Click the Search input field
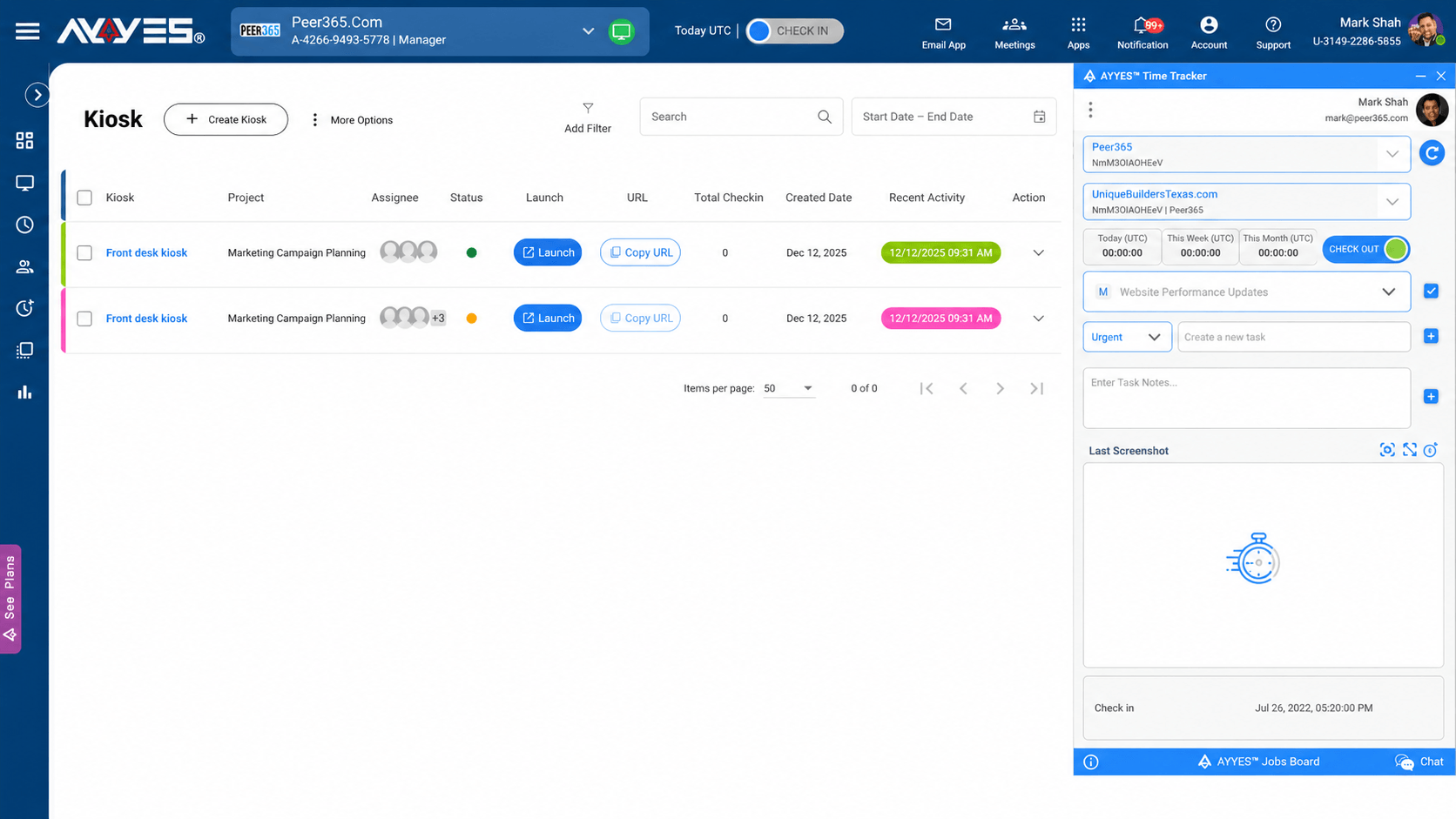The height and width of the screenshot is (819, 1456). point(741,117)
